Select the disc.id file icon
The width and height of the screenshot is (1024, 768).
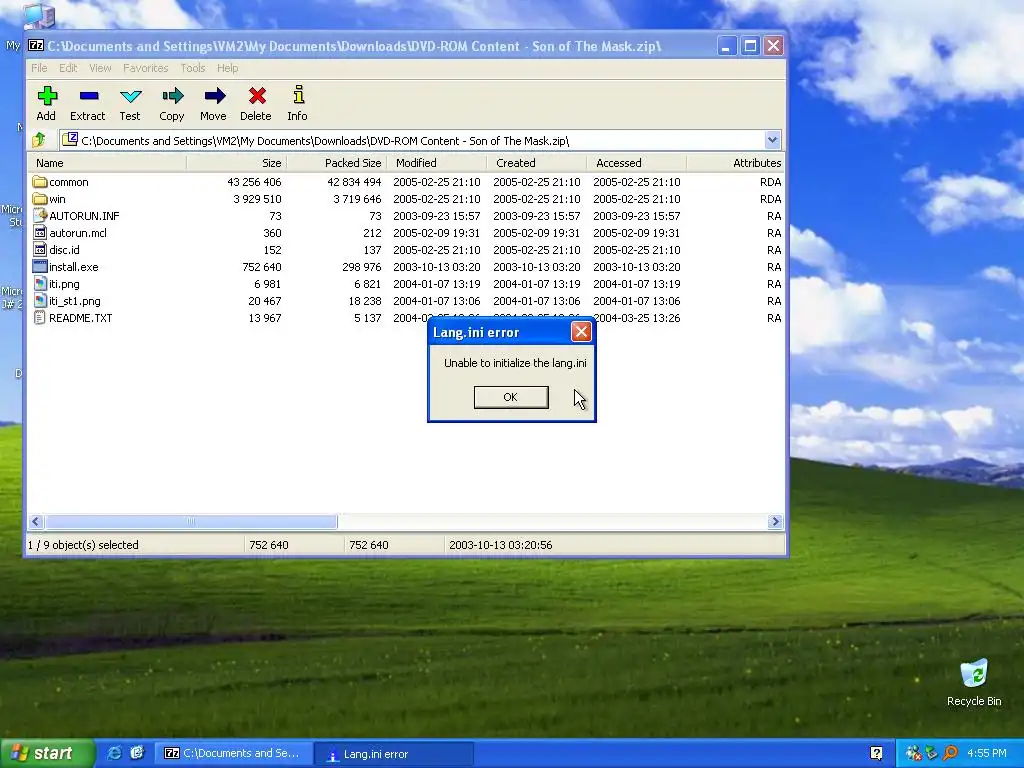40,249
